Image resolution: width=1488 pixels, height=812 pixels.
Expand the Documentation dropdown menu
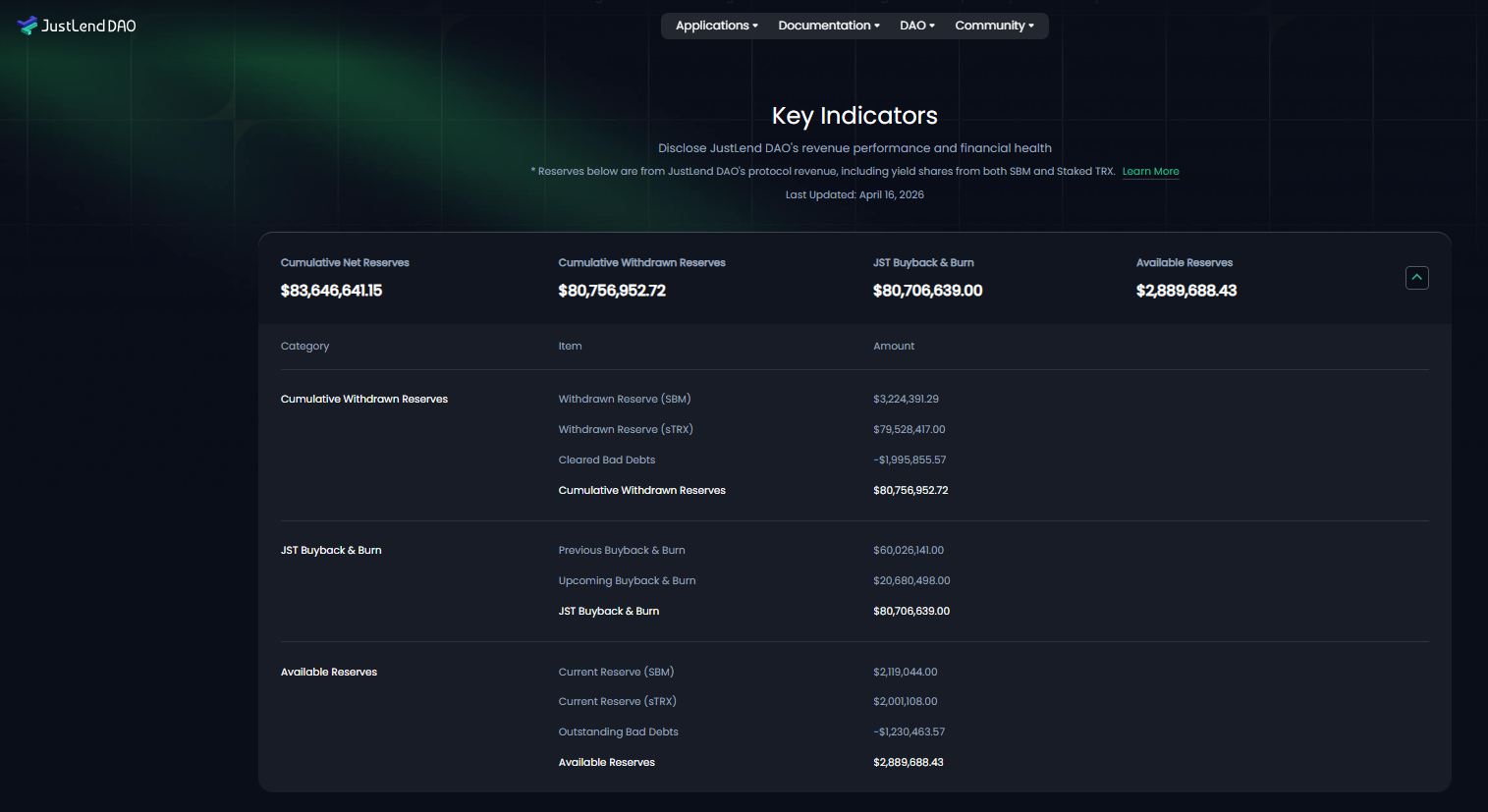click(x=828, y=26)
